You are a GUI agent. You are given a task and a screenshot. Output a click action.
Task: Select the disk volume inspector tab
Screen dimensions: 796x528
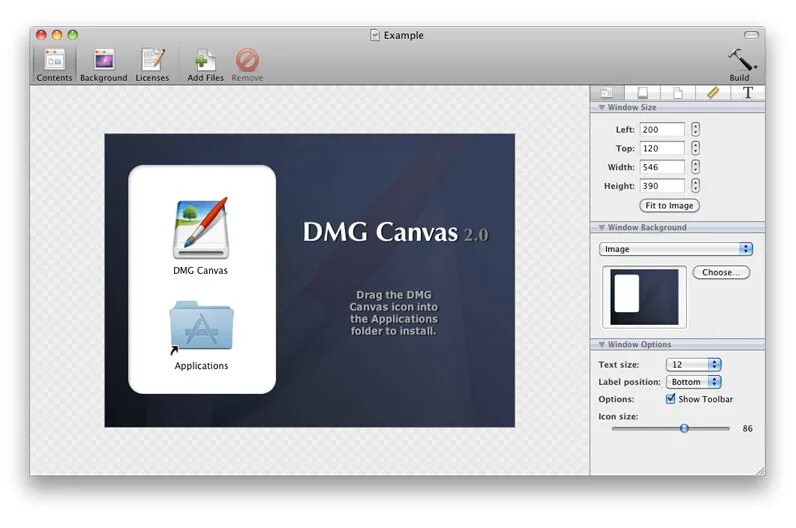point(643,93)
